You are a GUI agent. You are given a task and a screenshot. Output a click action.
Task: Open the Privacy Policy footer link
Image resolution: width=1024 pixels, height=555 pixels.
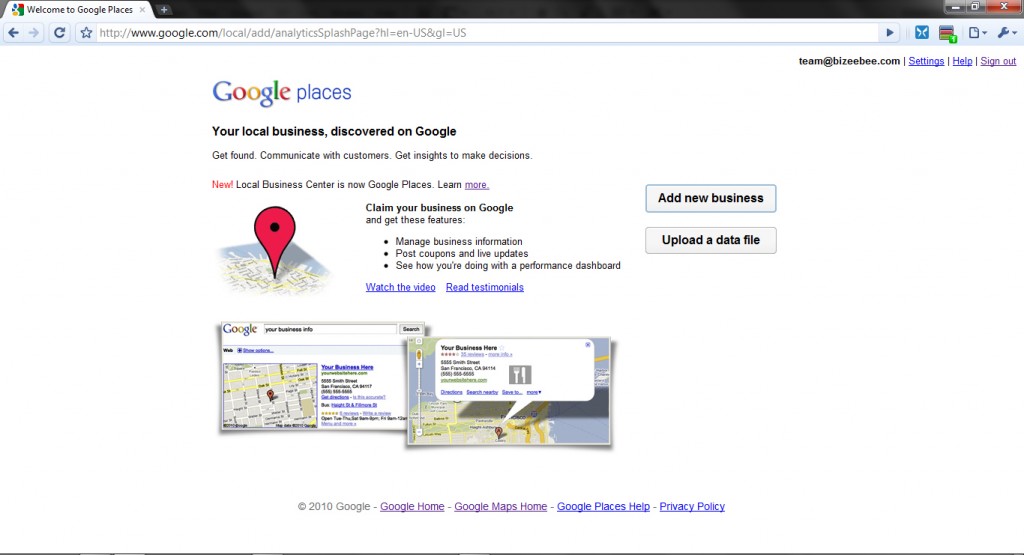pyautogui.click(x=692, y=507)
